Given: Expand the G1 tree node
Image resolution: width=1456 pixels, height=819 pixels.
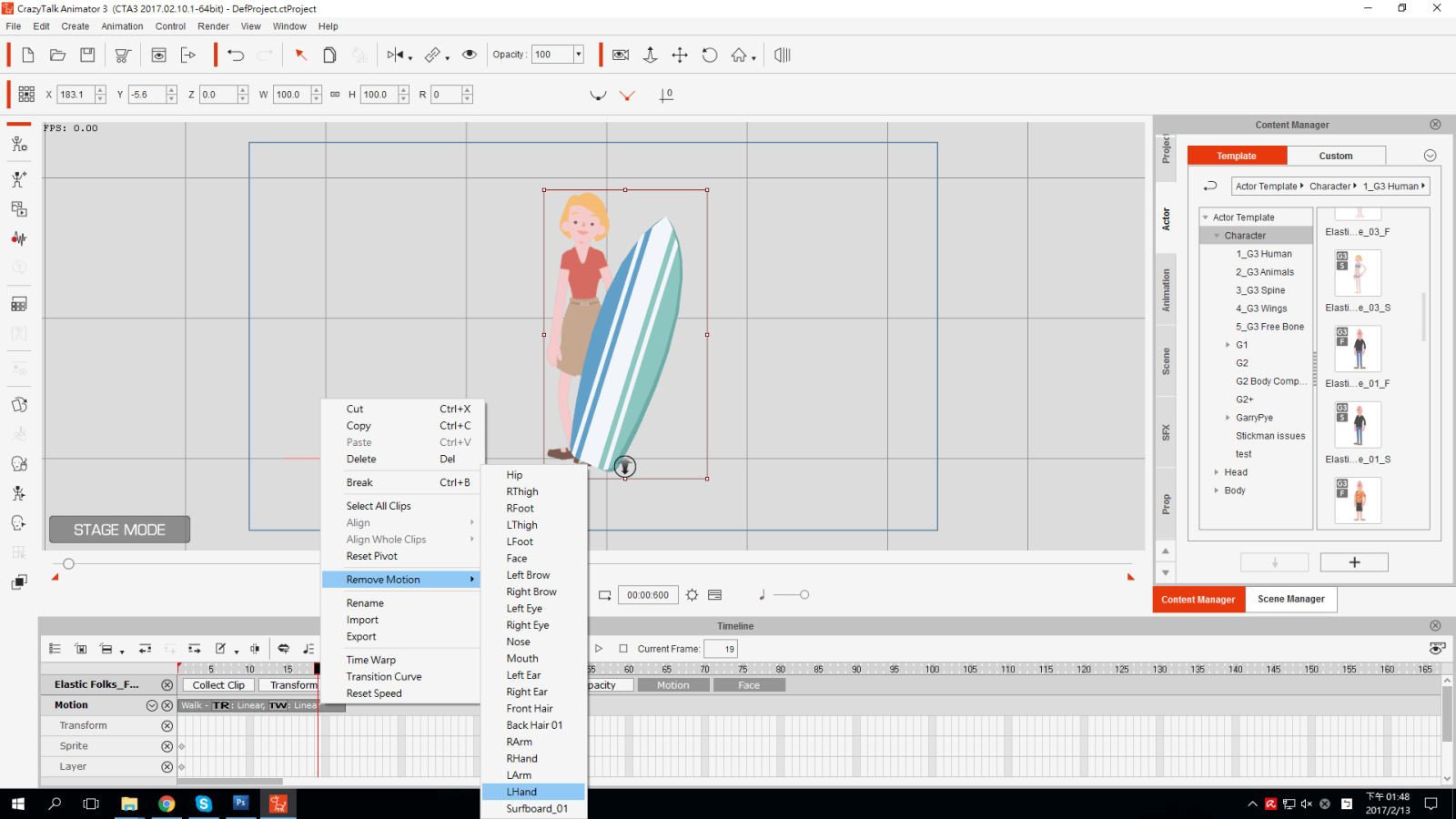Looking at the screenshot, I should (x=1228, y=345).
